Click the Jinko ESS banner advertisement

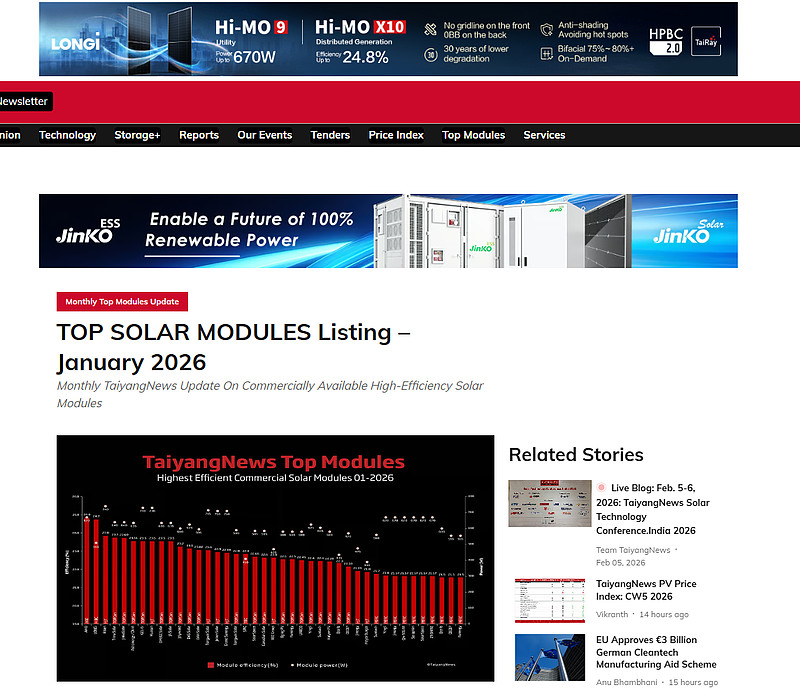[x=388, y=231]
